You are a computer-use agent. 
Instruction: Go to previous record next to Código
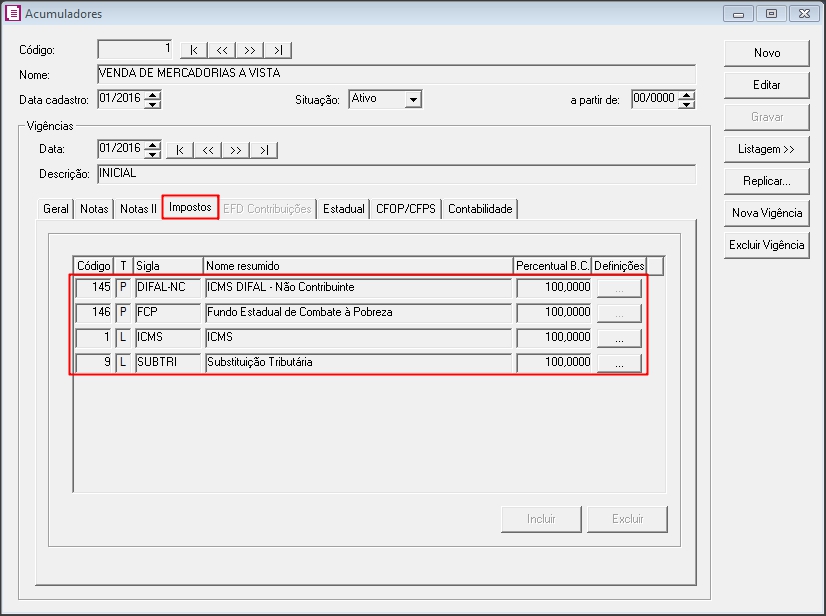pos(221,50)
